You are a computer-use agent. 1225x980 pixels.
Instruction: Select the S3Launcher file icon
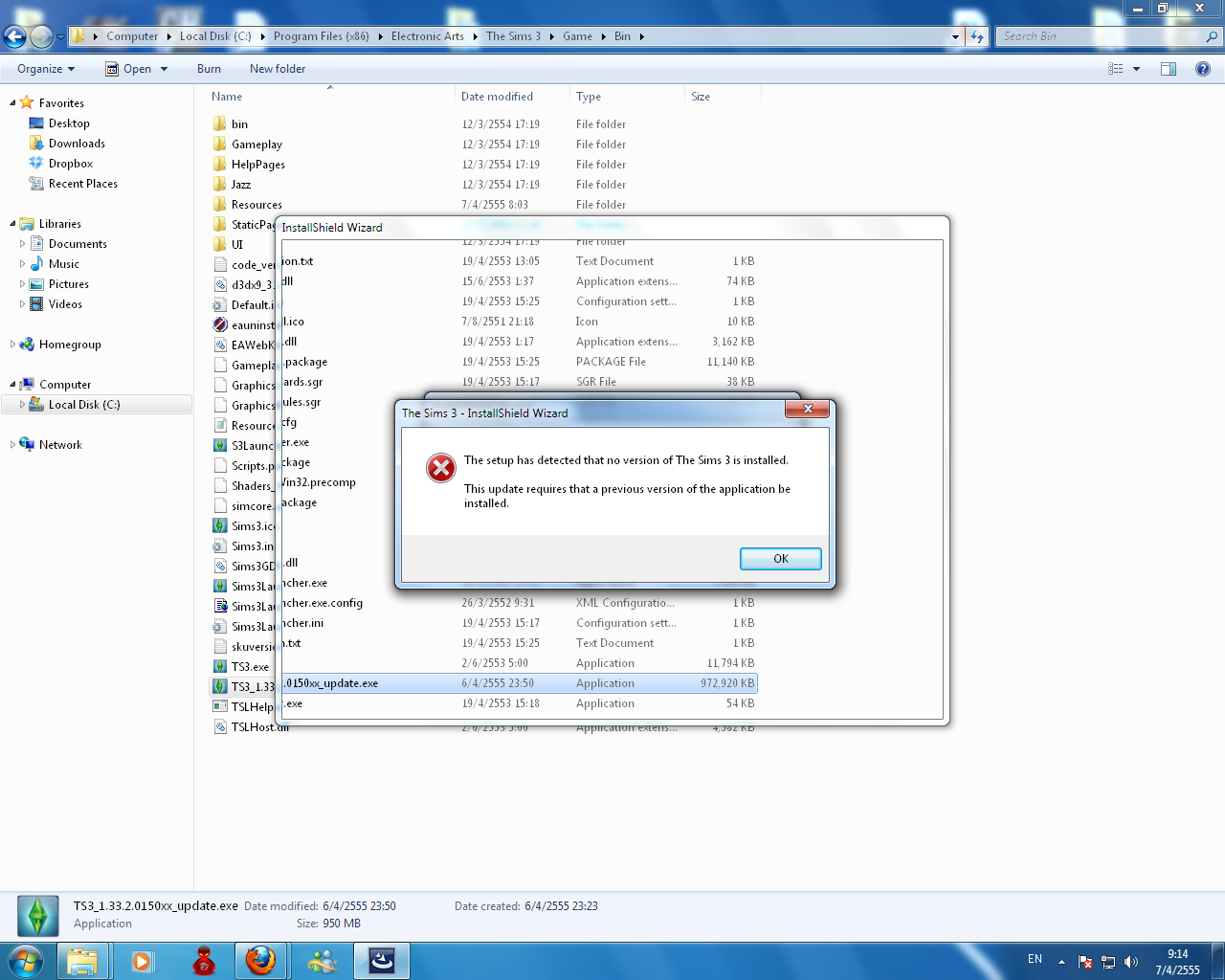(x=220, y=446)
